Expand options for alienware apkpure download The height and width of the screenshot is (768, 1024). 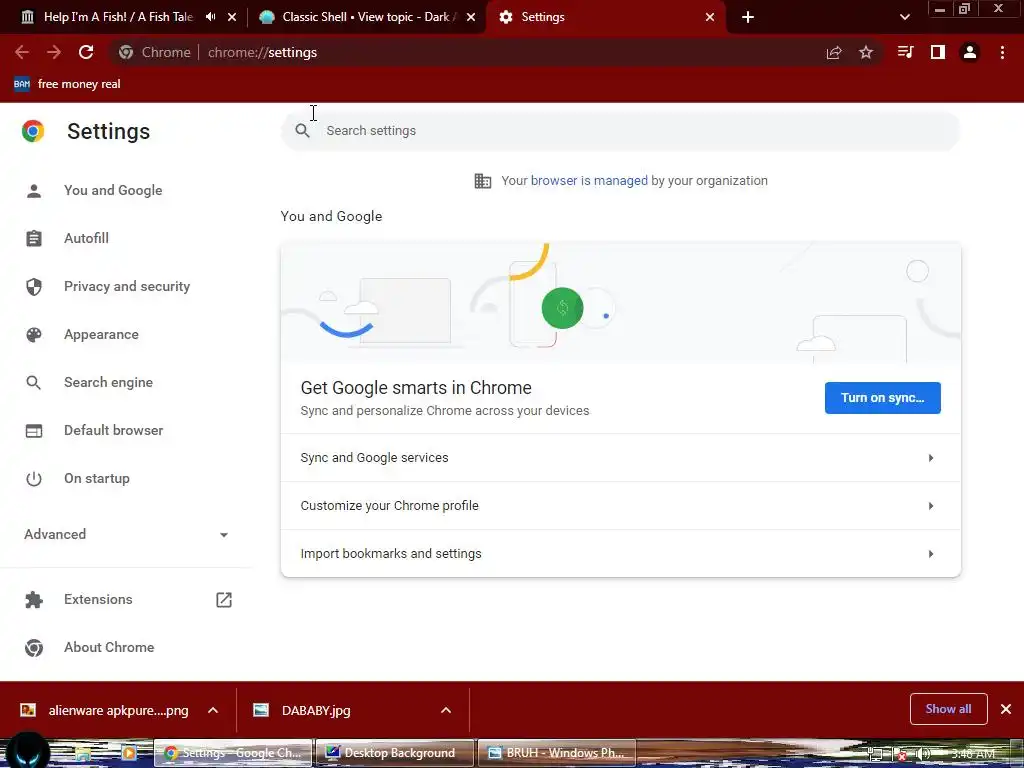point(213,711)
